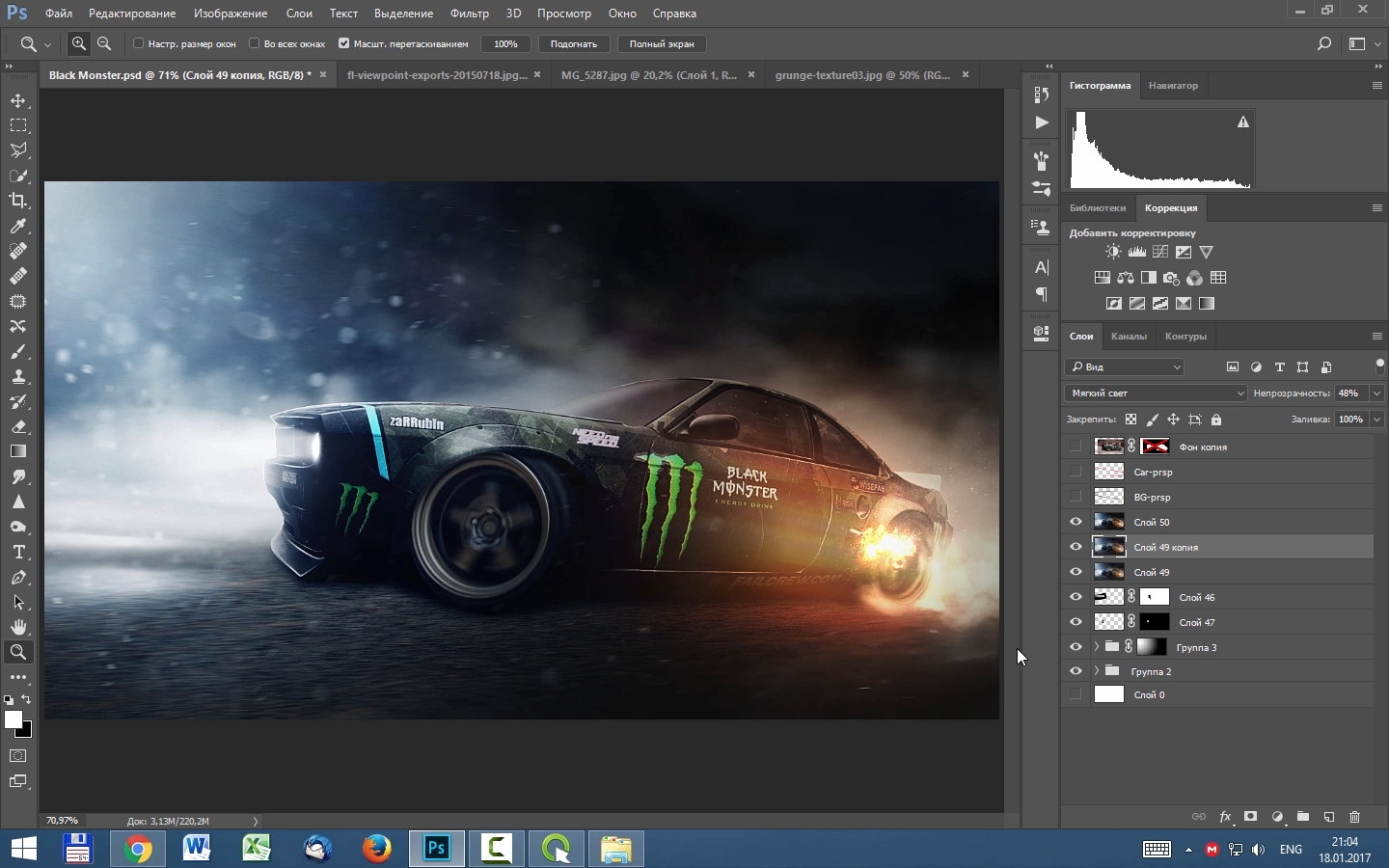Image resolution: width=1389 pixels, height=868 pixels.
Task: Hide the Слой 49 копия layer
Action: (1076, 547)
